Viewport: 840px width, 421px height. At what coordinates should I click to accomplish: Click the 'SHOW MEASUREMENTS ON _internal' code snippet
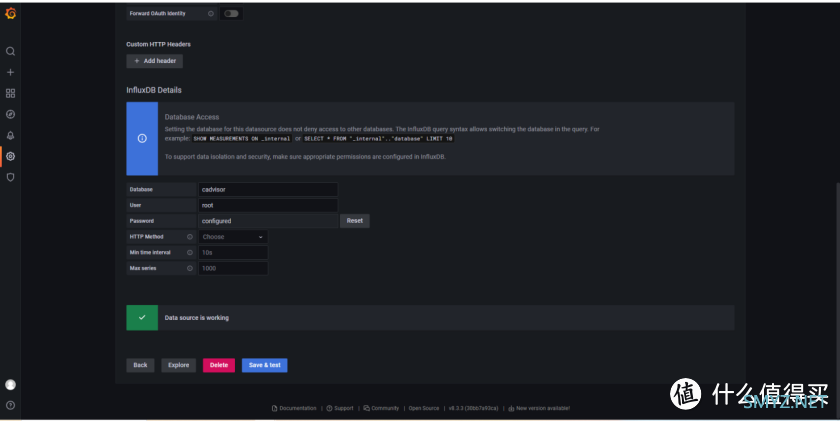click(242, 139)
